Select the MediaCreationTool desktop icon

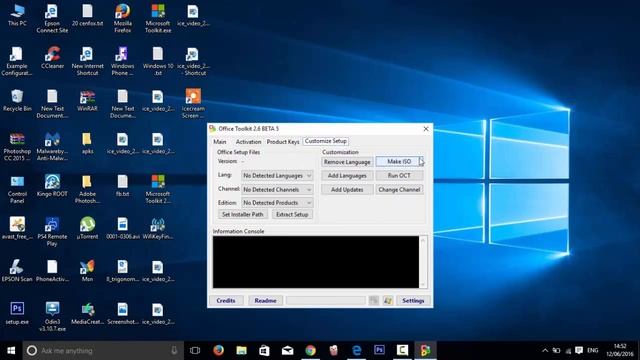click(87, 313)
